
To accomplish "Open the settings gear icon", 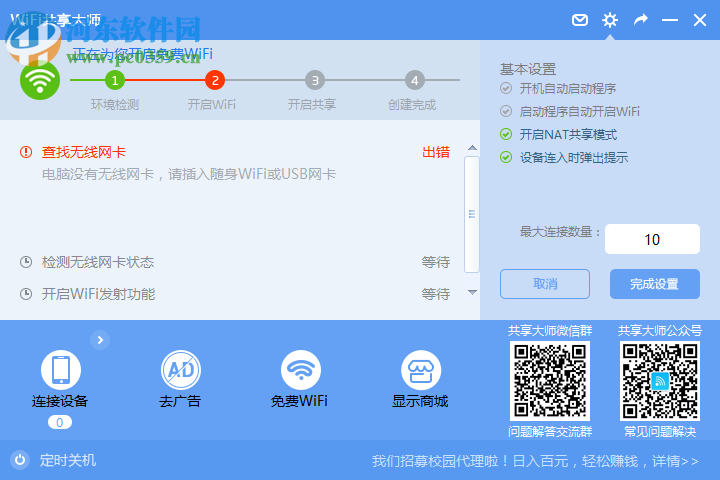I will coord(610,20).
